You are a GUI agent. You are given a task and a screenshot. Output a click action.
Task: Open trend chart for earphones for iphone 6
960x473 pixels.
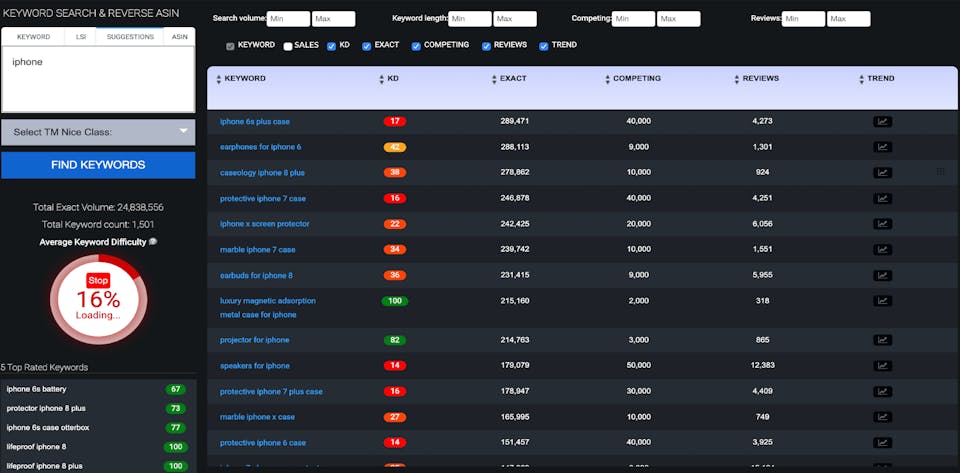[x=882, y=147]
